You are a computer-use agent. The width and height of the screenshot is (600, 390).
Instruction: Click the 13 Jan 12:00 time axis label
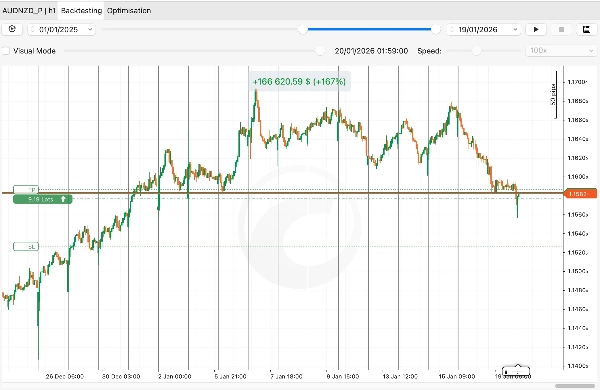tap(400, 376)
